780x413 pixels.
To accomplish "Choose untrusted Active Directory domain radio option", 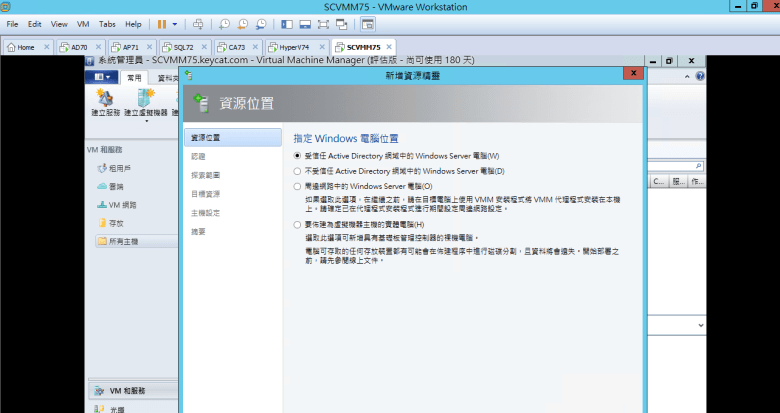I will [296, 171].
